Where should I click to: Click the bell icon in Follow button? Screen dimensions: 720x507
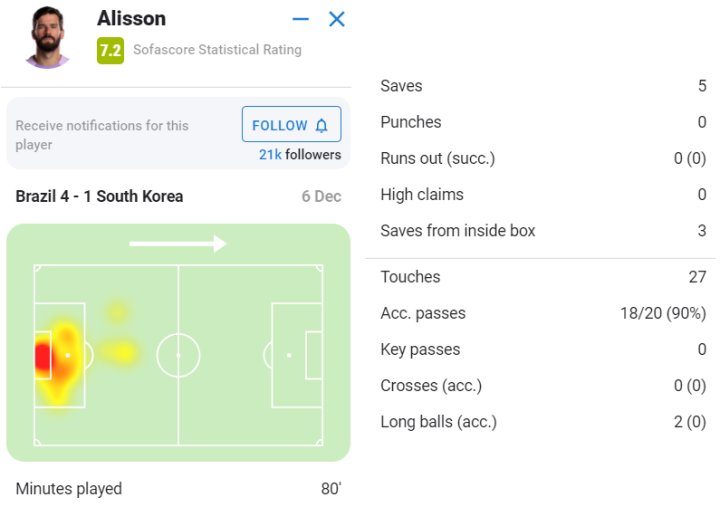pyautogui.click(x=321, y=126)
